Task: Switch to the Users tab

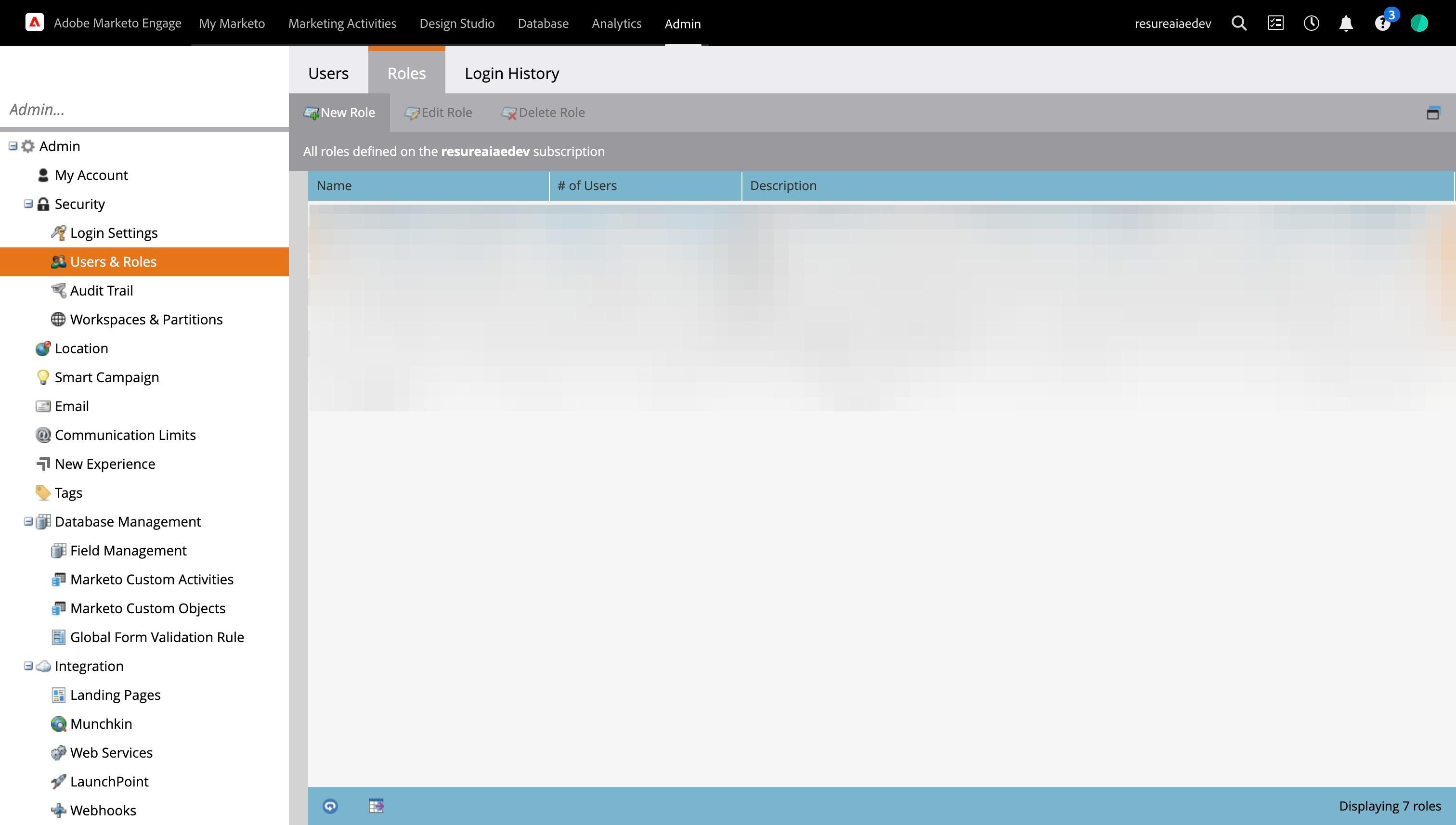Action: [328, 73]
